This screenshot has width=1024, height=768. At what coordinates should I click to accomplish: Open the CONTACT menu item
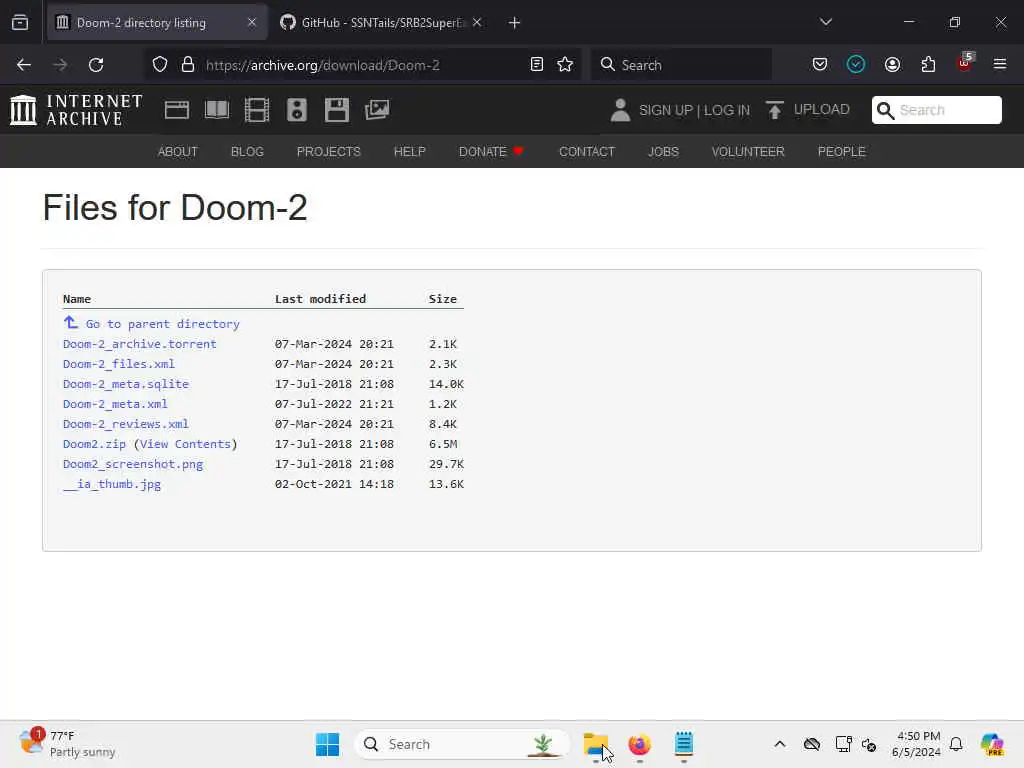tap(586, 152)
